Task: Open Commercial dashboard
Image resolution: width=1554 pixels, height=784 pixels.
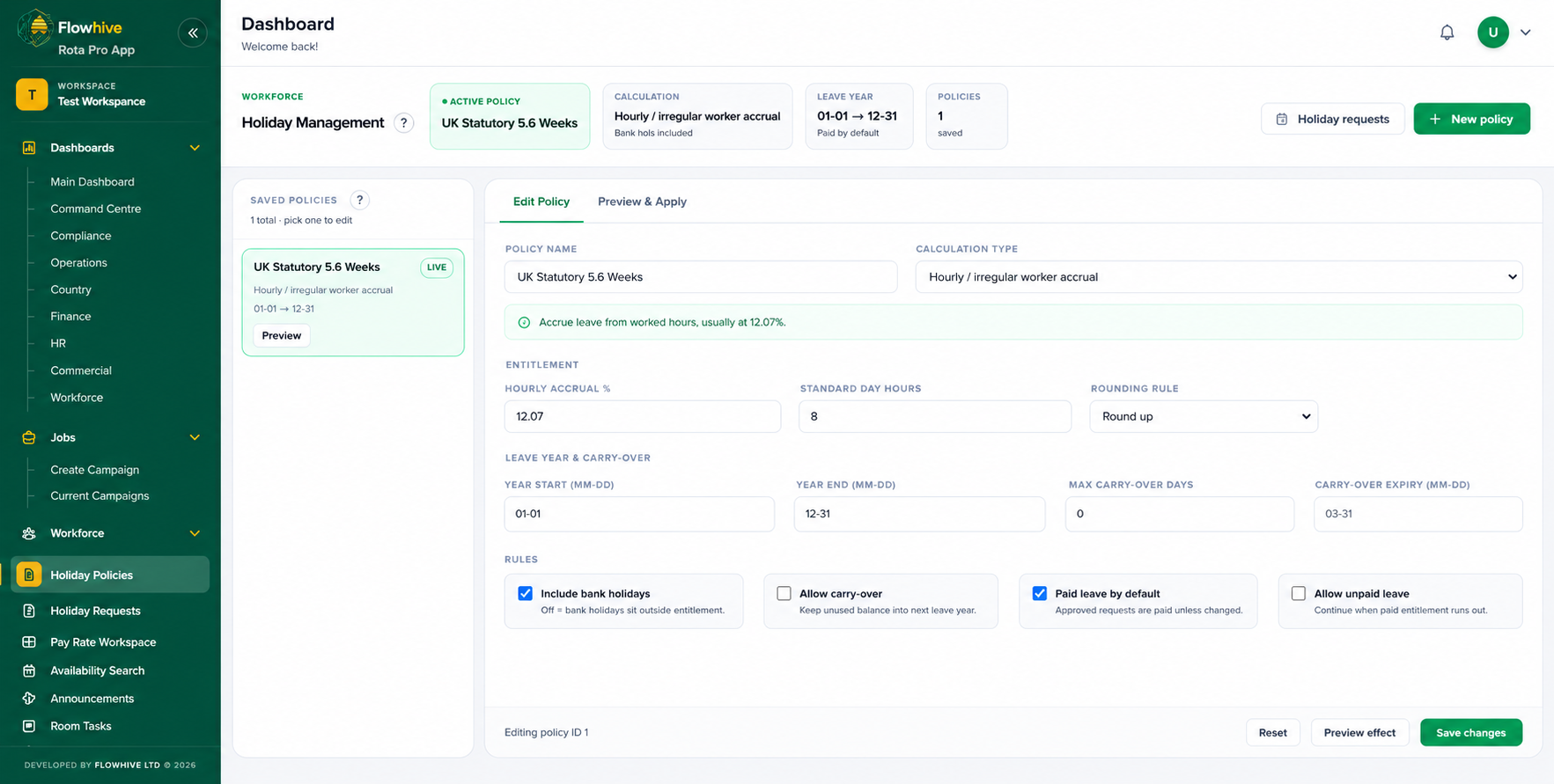Action: (x=81, y=370)
